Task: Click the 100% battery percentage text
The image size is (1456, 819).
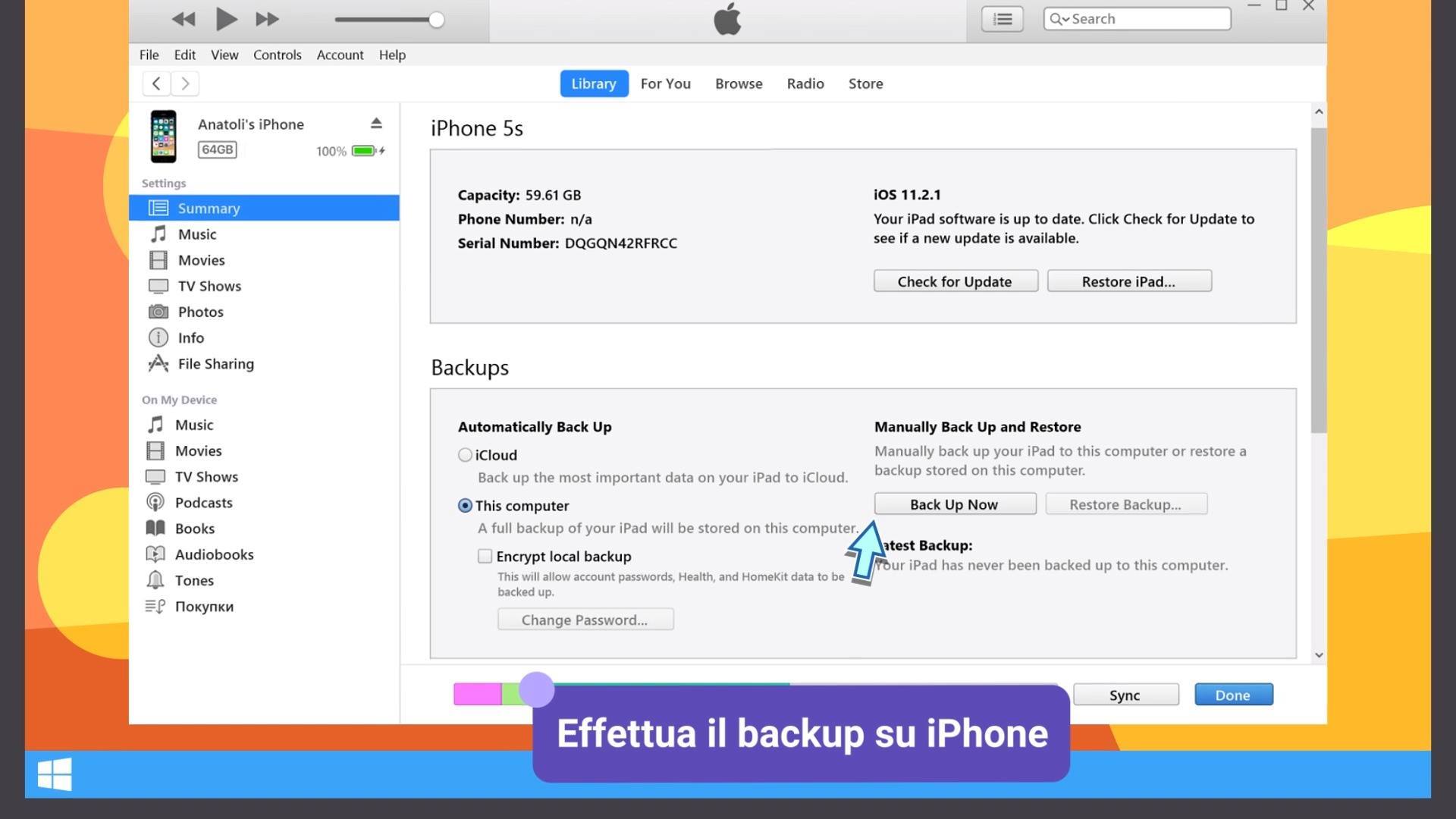Action: 331,152
